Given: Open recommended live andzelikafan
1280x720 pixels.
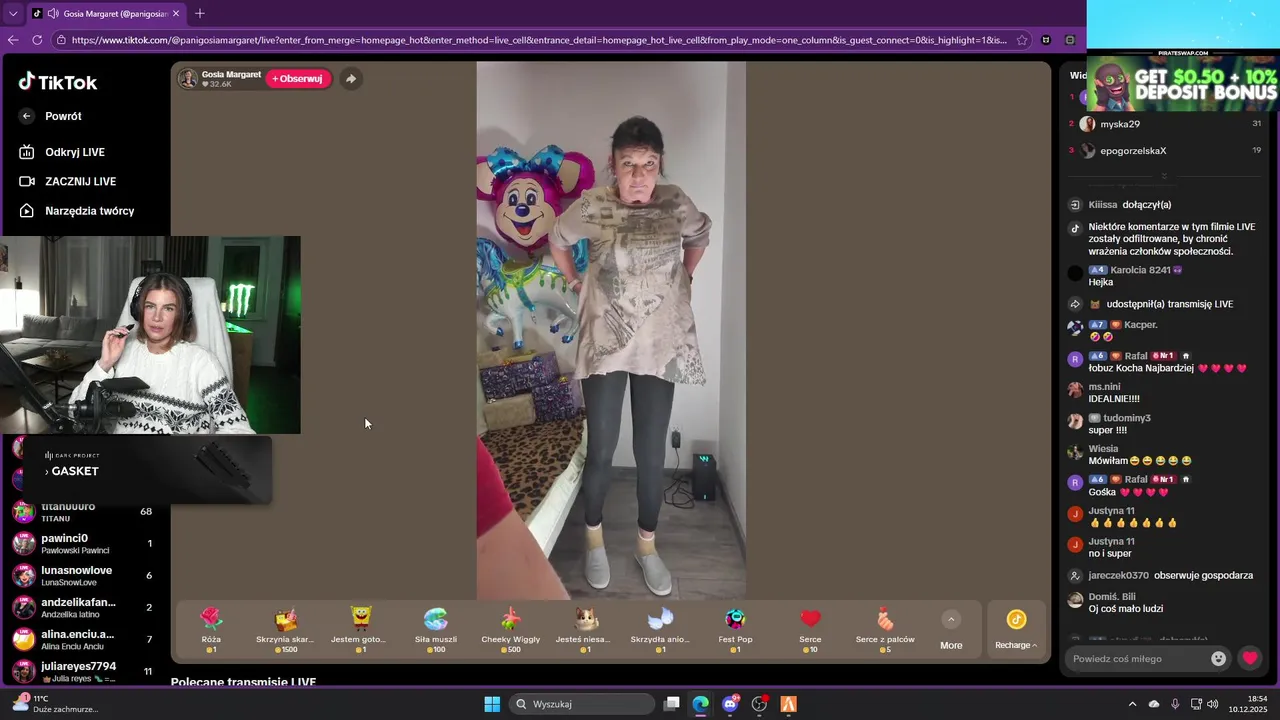Looking at the screenshot, I should [x=82, y=608].
